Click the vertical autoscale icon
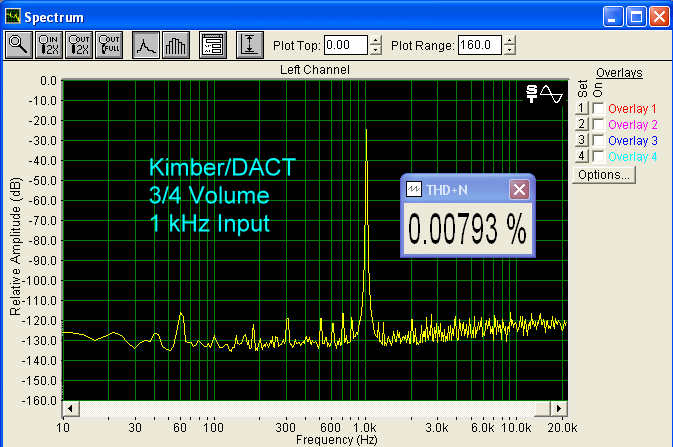 249,44
